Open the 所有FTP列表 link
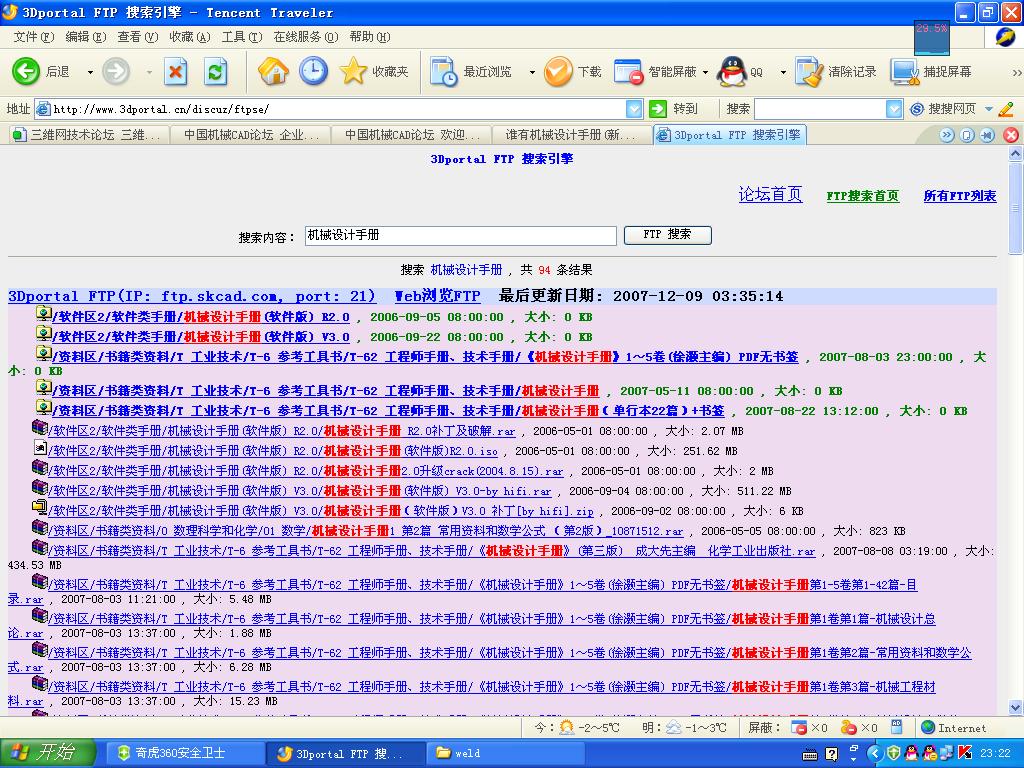The height and width of the screenshot is (768, 1024). 960,195
